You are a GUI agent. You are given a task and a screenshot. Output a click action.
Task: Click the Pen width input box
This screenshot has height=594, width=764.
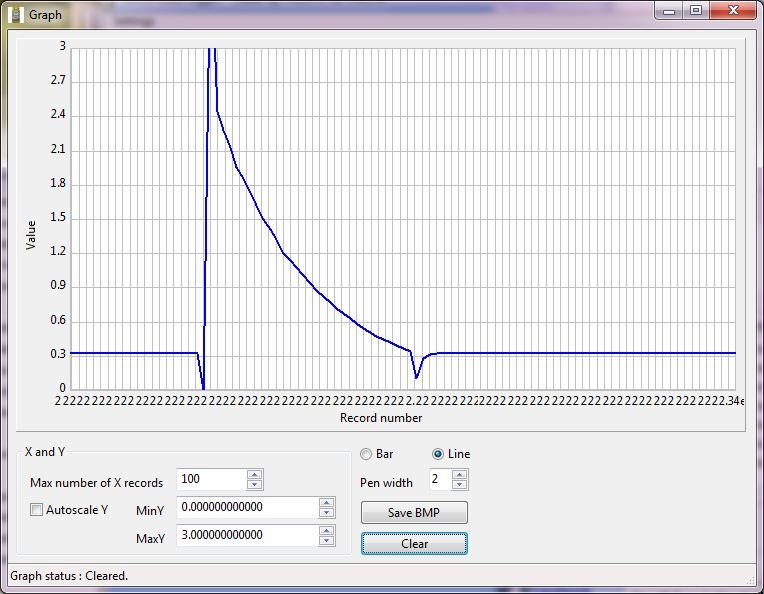click(x=439, y=480)
